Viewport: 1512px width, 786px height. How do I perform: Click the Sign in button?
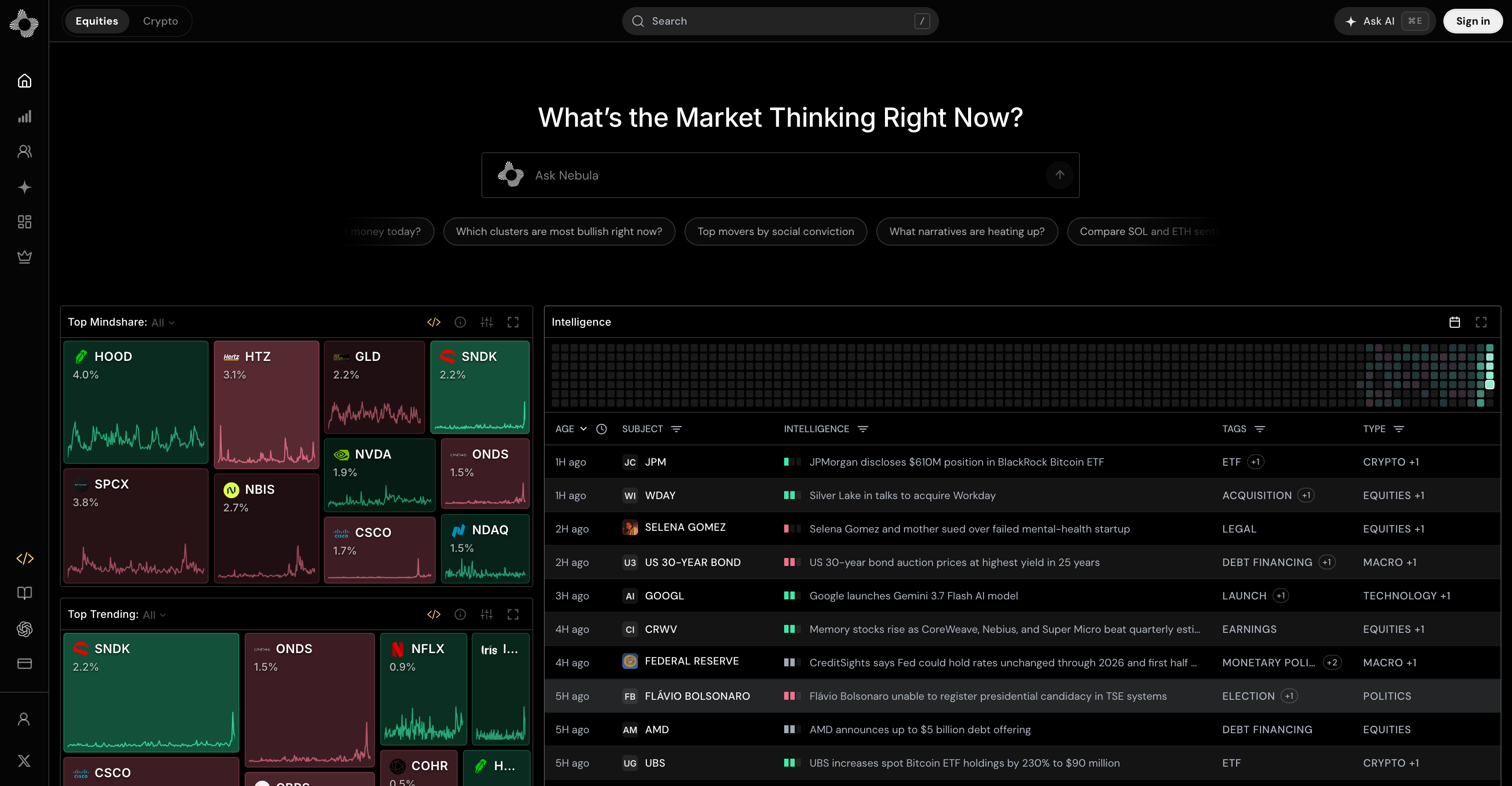point(1473,21)
